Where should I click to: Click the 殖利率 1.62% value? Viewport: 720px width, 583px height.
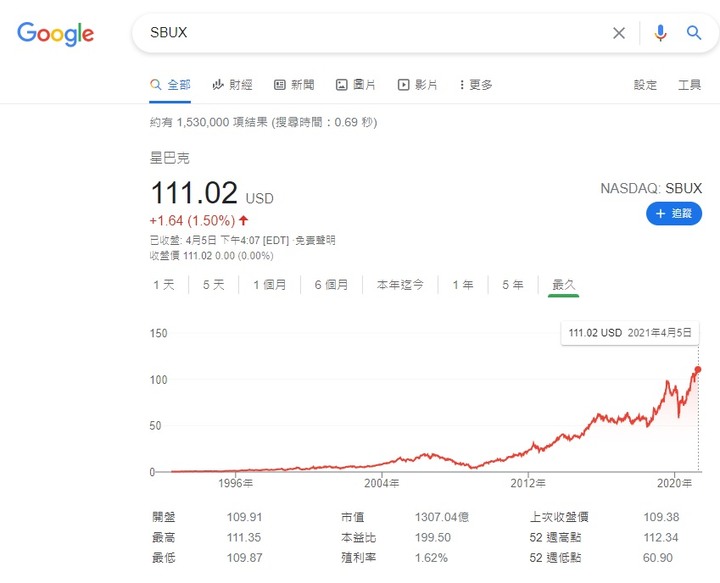[431, 558]
